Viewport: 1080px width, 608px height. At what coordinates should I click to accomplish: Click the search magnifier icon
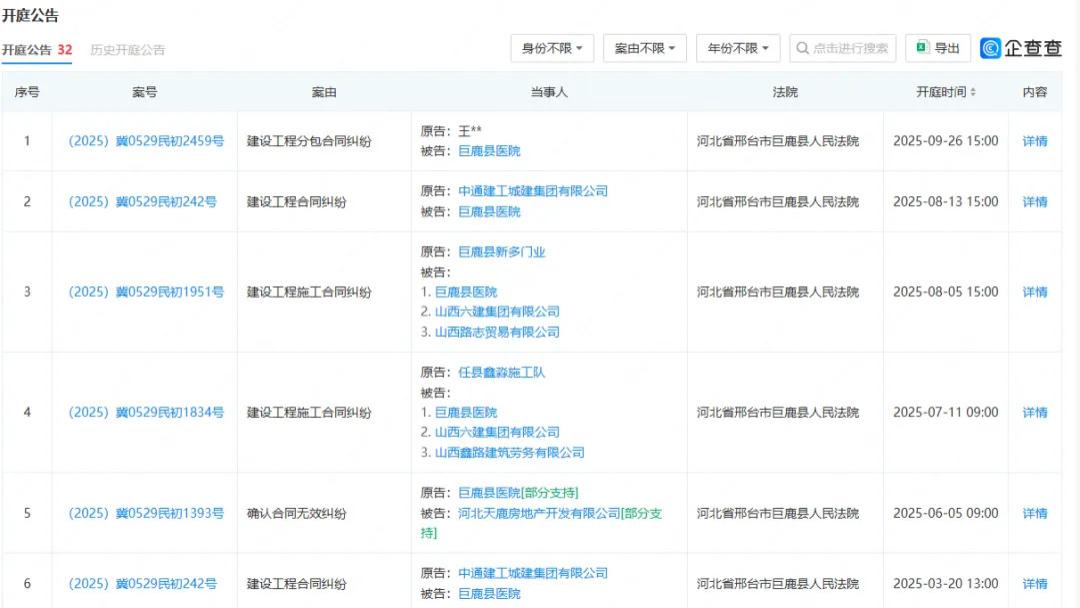[x=801, y=47]
